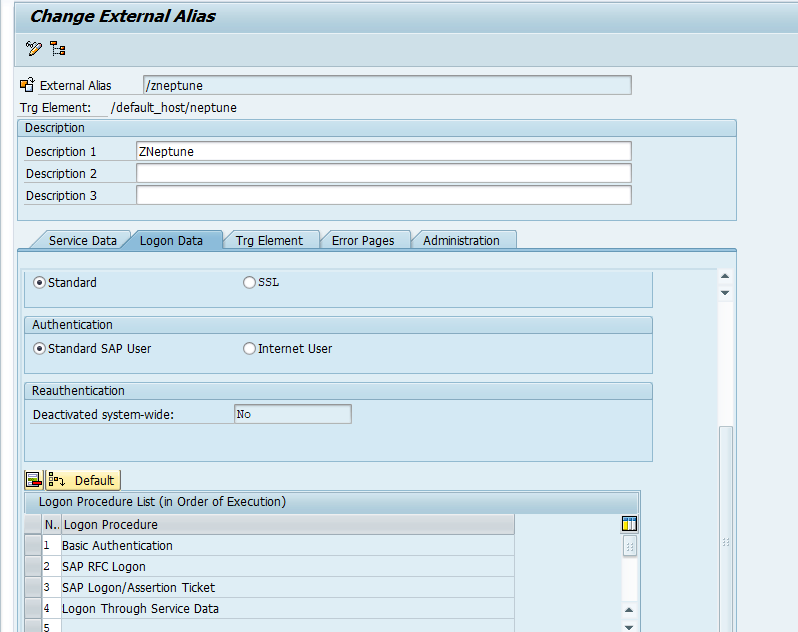Choose Internet User authentication
The width and height of the screenshot is (798, 632).
point(249,349)
